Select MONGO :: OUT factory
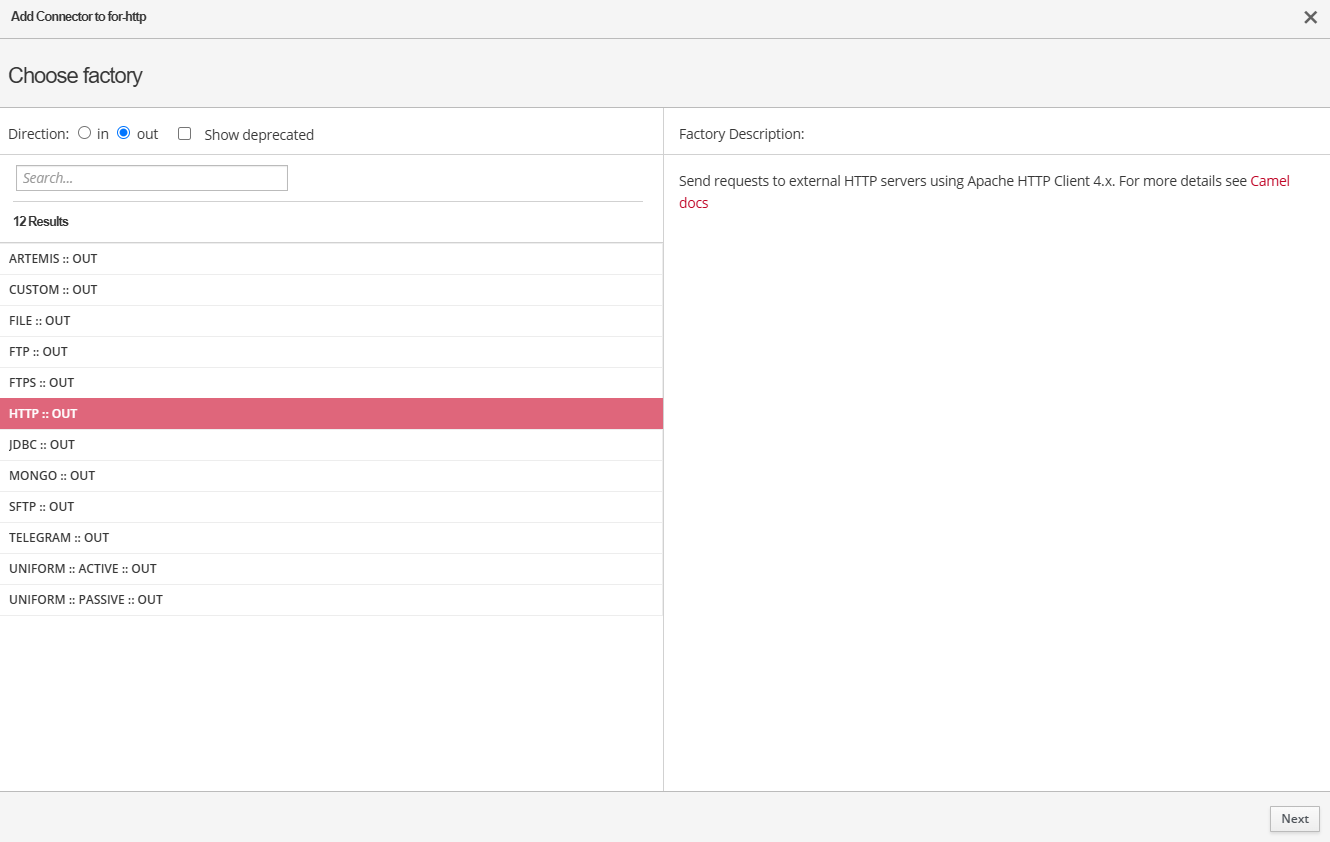Screen dimensions: 1330x842 pyautogui.click(x=52, y=476)
